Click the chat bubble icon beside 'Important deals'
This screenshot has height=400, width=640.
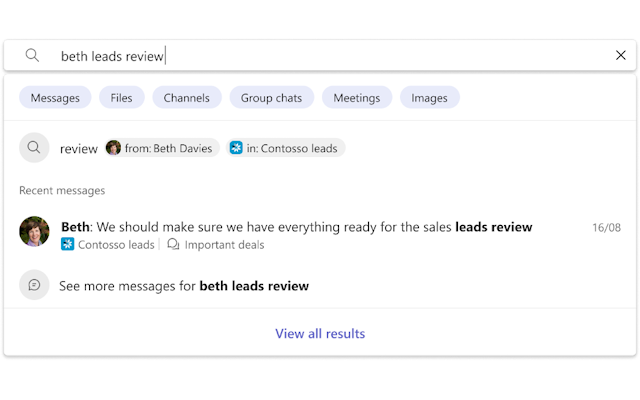click(x=173, y=244)
